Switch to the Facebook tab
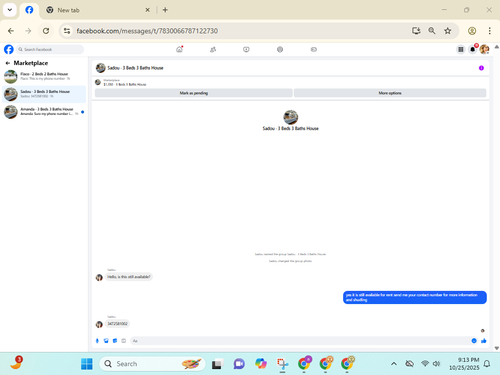500x375 pixels. point(29,10)
